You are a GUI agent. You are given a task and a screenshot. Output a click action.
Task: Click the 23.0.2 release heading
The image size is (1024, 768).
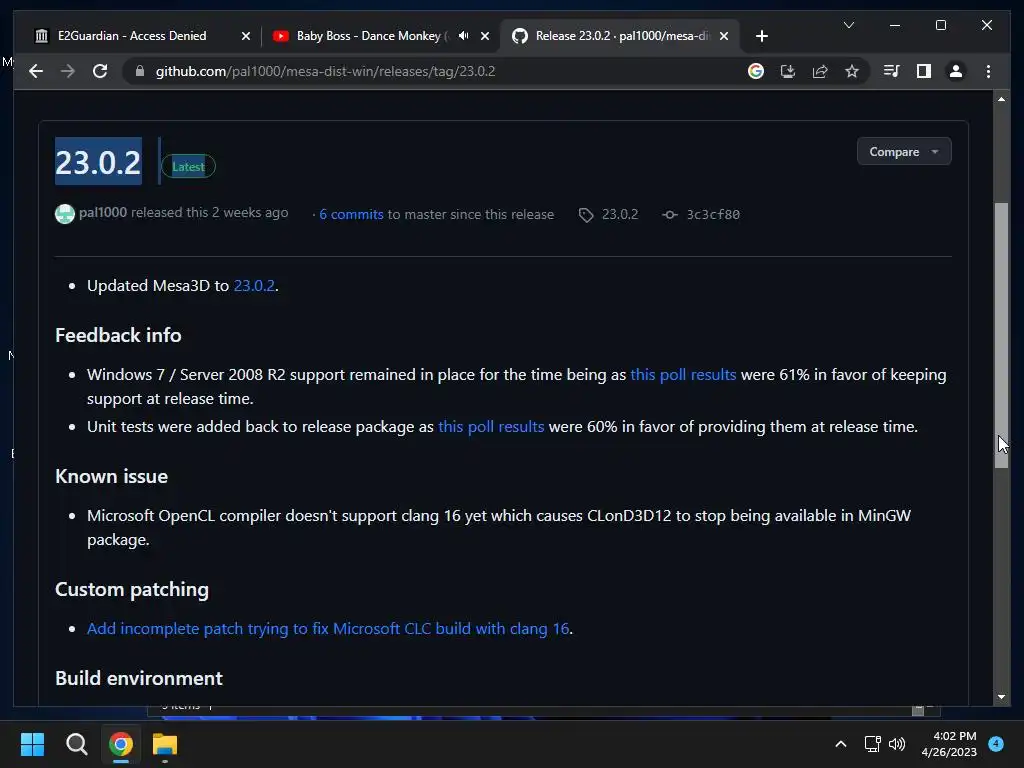tap(98, 162)
